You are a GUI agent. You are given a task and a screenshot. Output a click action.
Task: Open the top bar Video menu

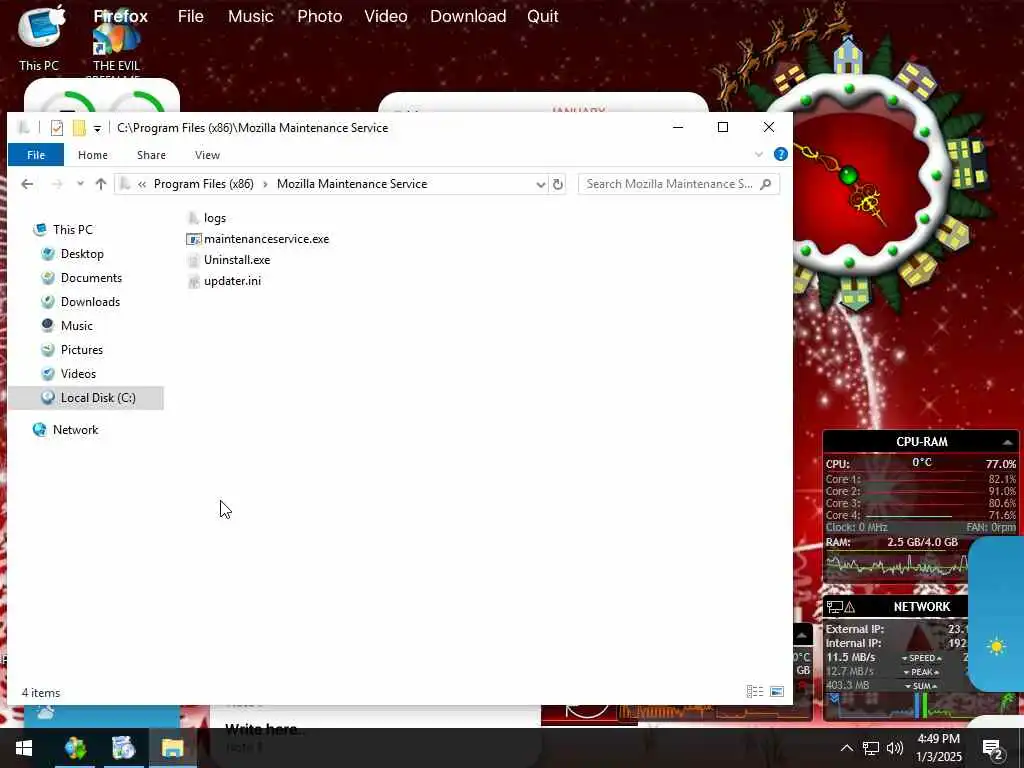pyautogui.click(x=385, y=16)
